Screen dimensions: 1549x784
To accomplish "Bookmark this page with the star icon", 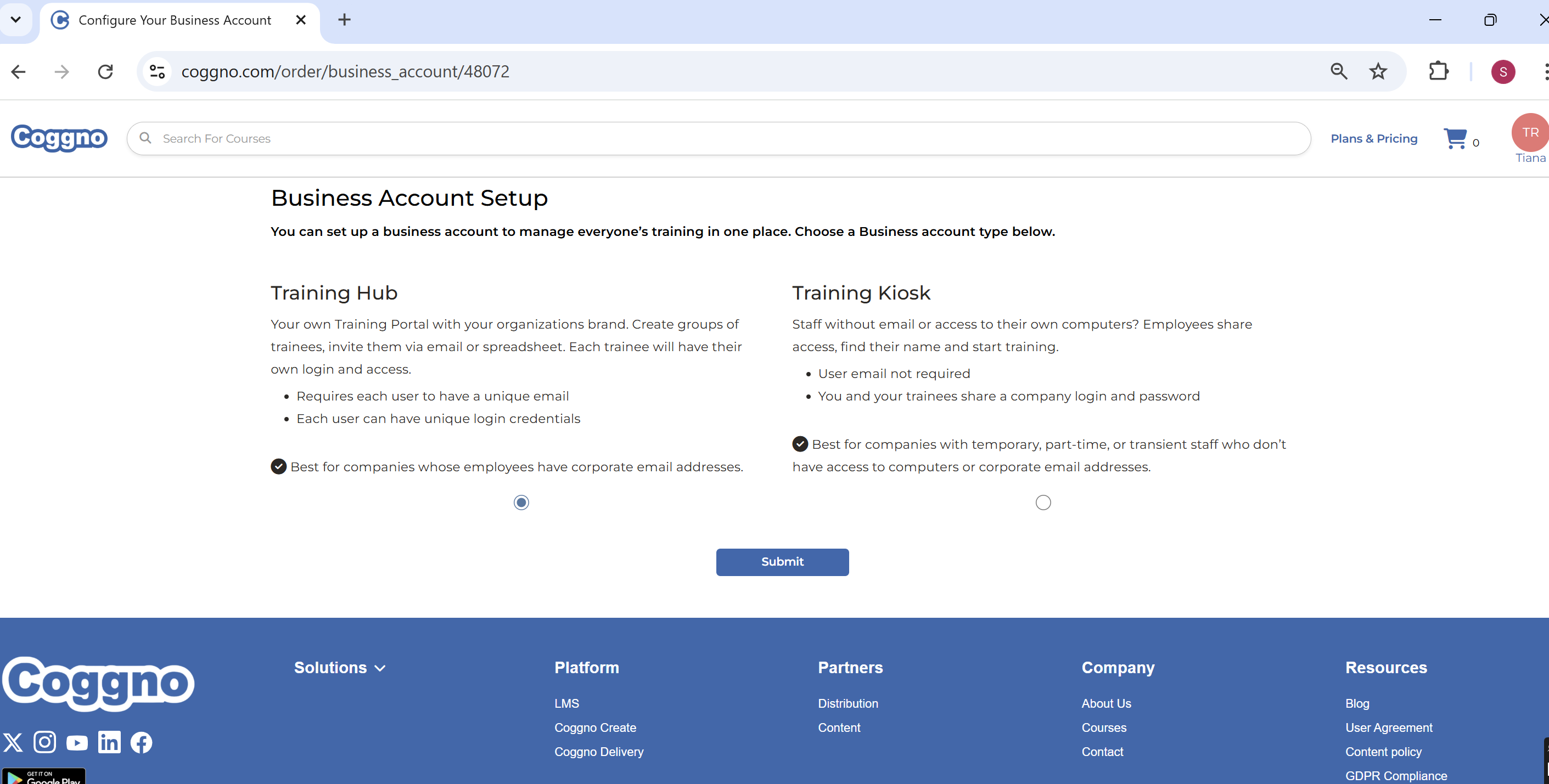I will point(1378,71).
